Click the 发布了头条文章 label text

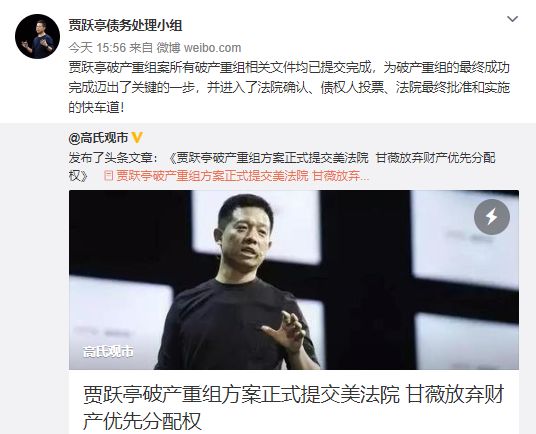click(113, 158)
